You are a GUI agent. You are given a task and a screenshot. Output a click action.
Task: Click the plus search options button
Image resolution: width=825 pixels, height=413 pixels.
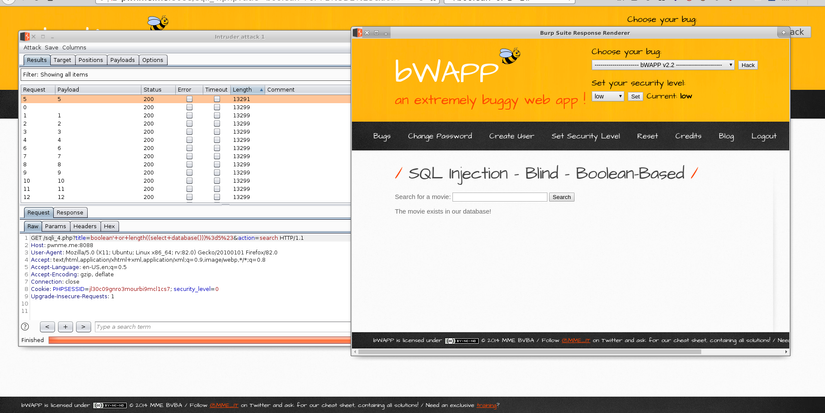(65, 327)
